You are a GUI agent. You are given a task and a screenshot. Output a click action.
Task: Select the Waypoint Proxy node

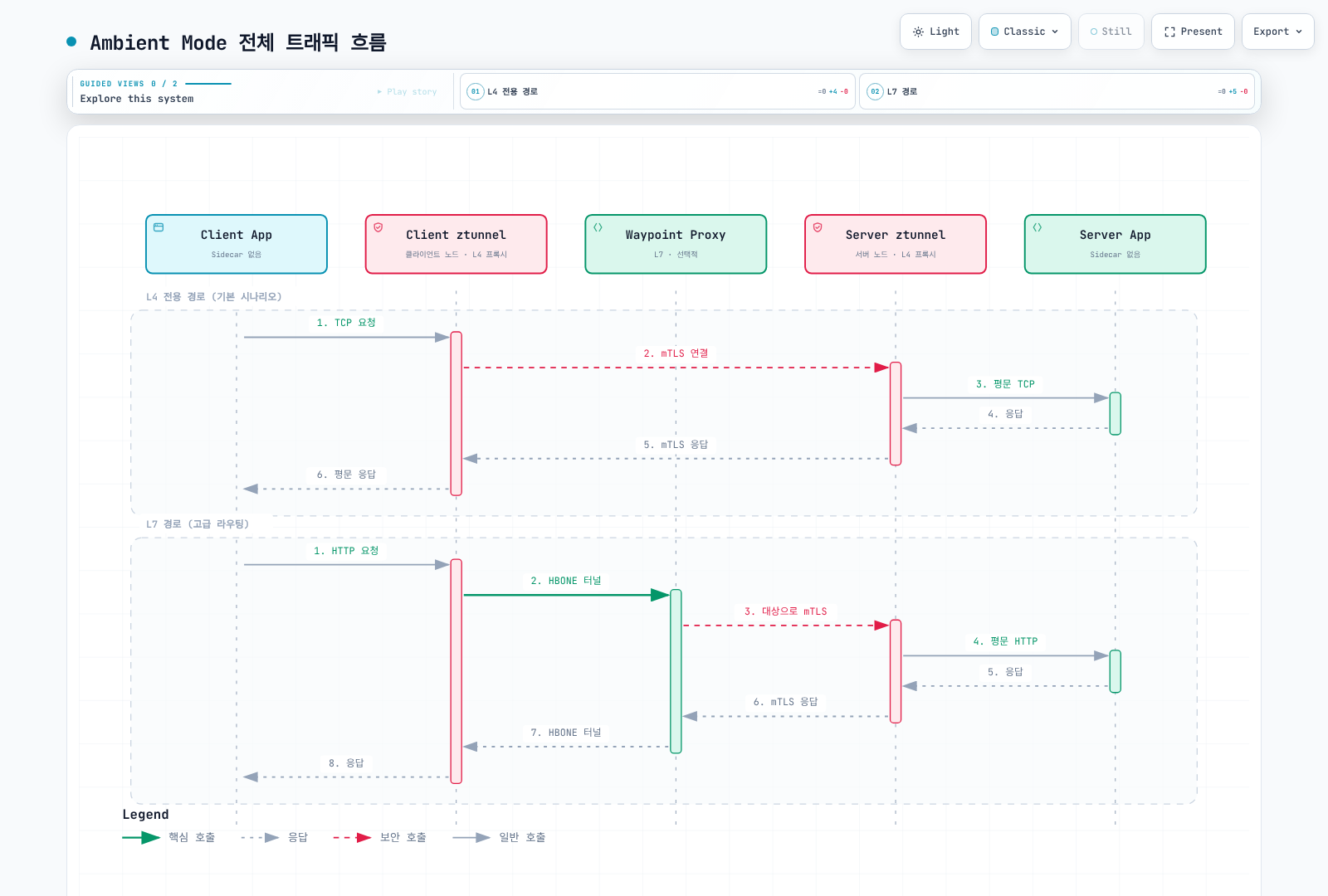[676, 244]
